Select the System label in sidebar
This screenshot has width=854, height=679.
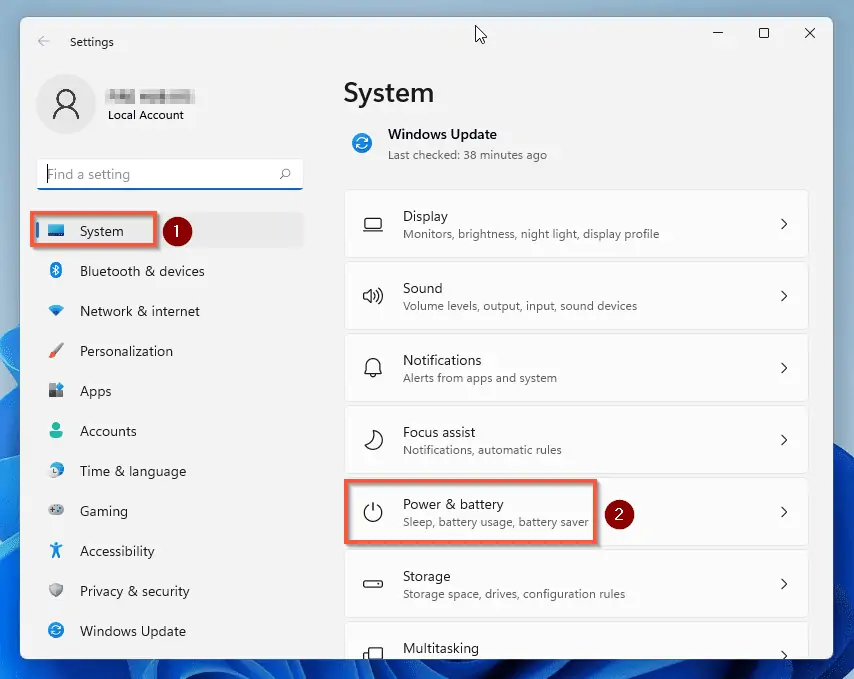tap(101, 231)
